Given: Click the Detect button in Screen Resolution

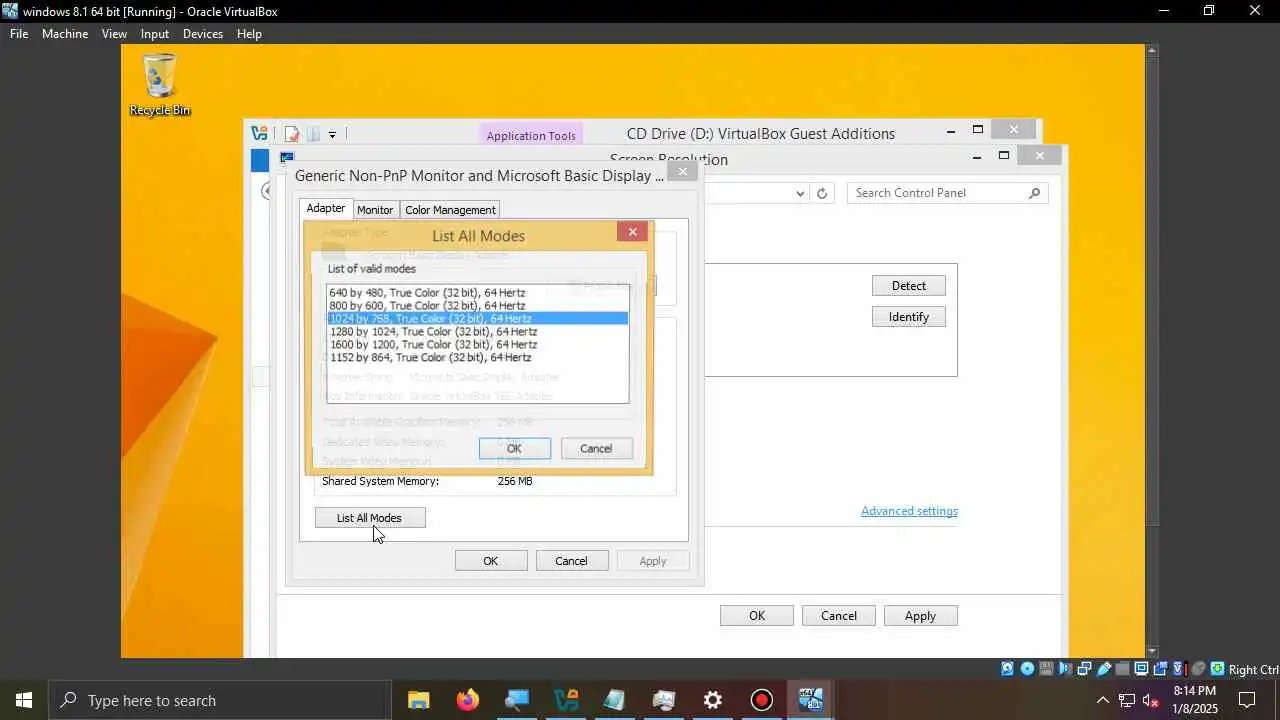Looking at the screenshot, I should coord(909,286).
